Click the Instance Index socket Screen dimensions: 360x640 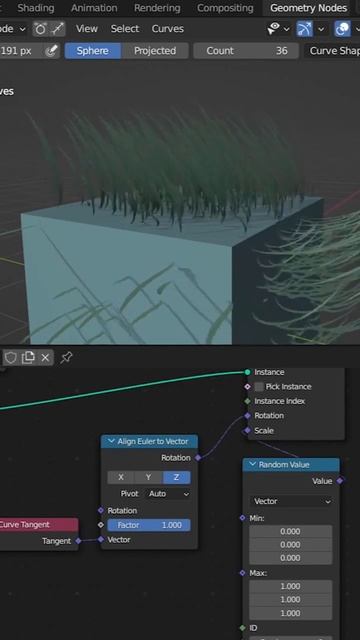pos(247,401)
